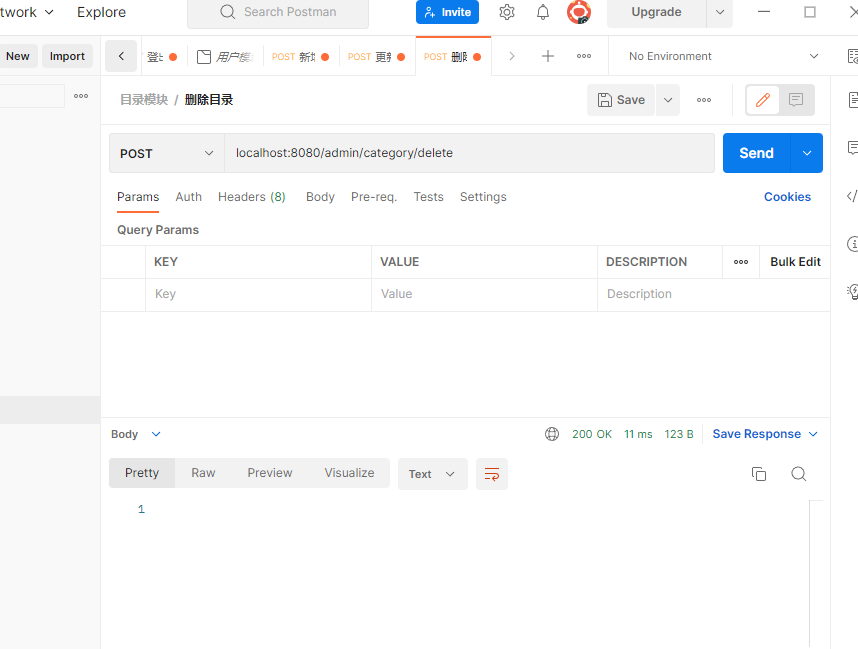
Task: Open request info panel in right sidebar
Action: click(x=853, y=244)
